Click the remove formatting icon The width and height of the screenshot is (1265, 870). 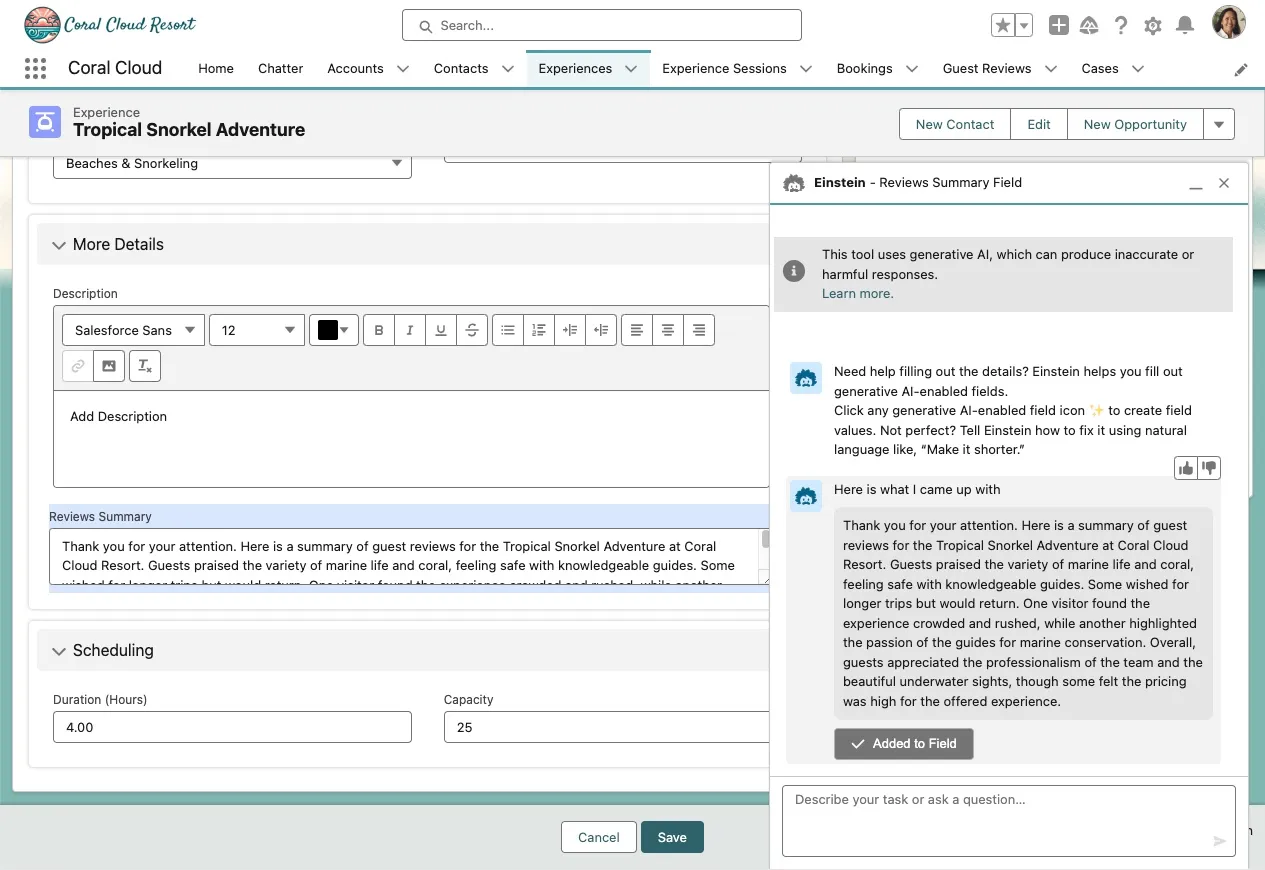click(145, 366)
